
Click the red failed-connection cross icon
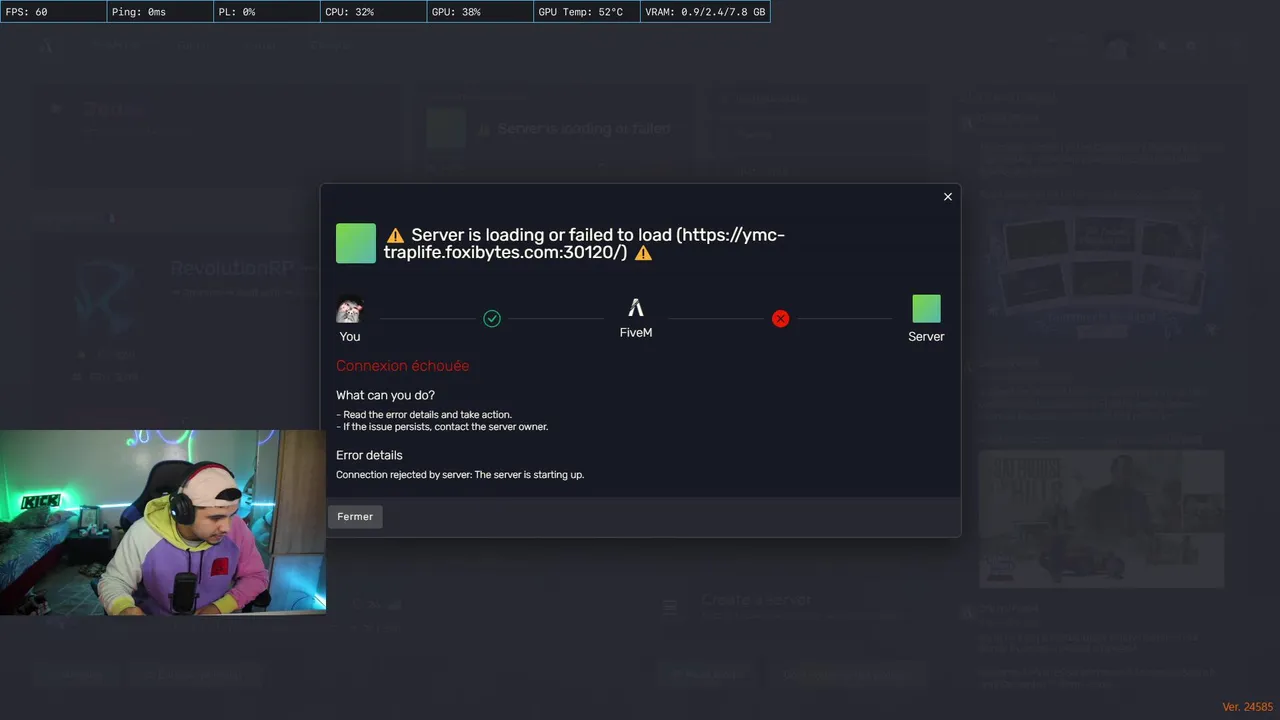coord(781,318)
